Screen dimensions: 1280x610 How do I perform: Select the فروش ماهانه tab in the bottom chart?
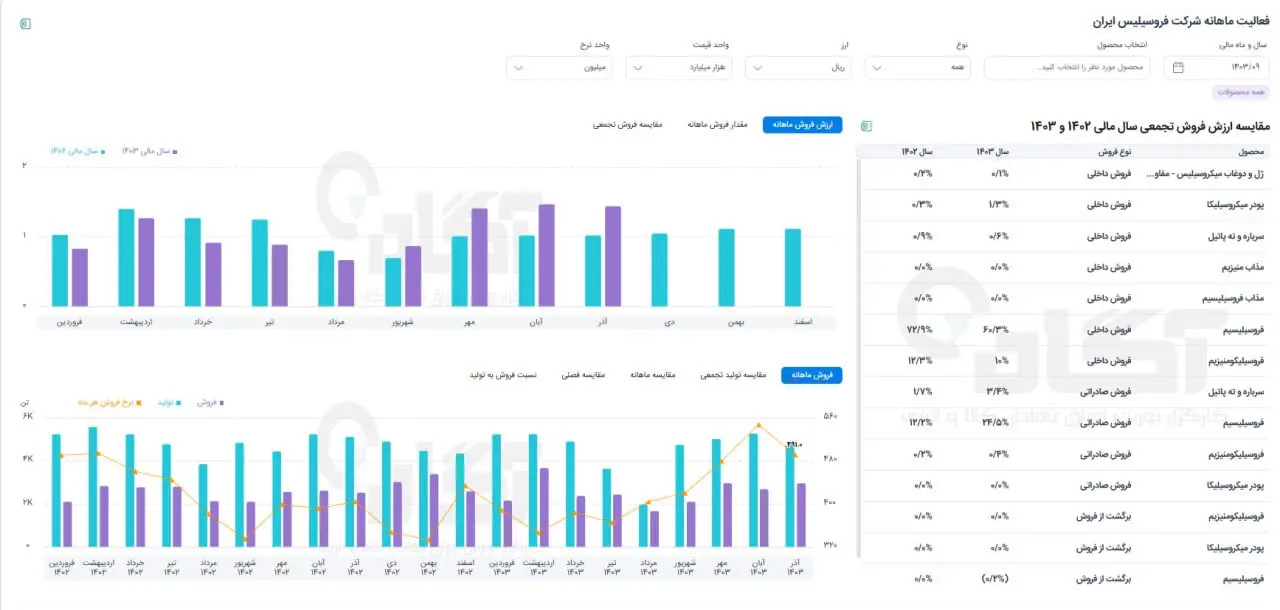point(812,375)
